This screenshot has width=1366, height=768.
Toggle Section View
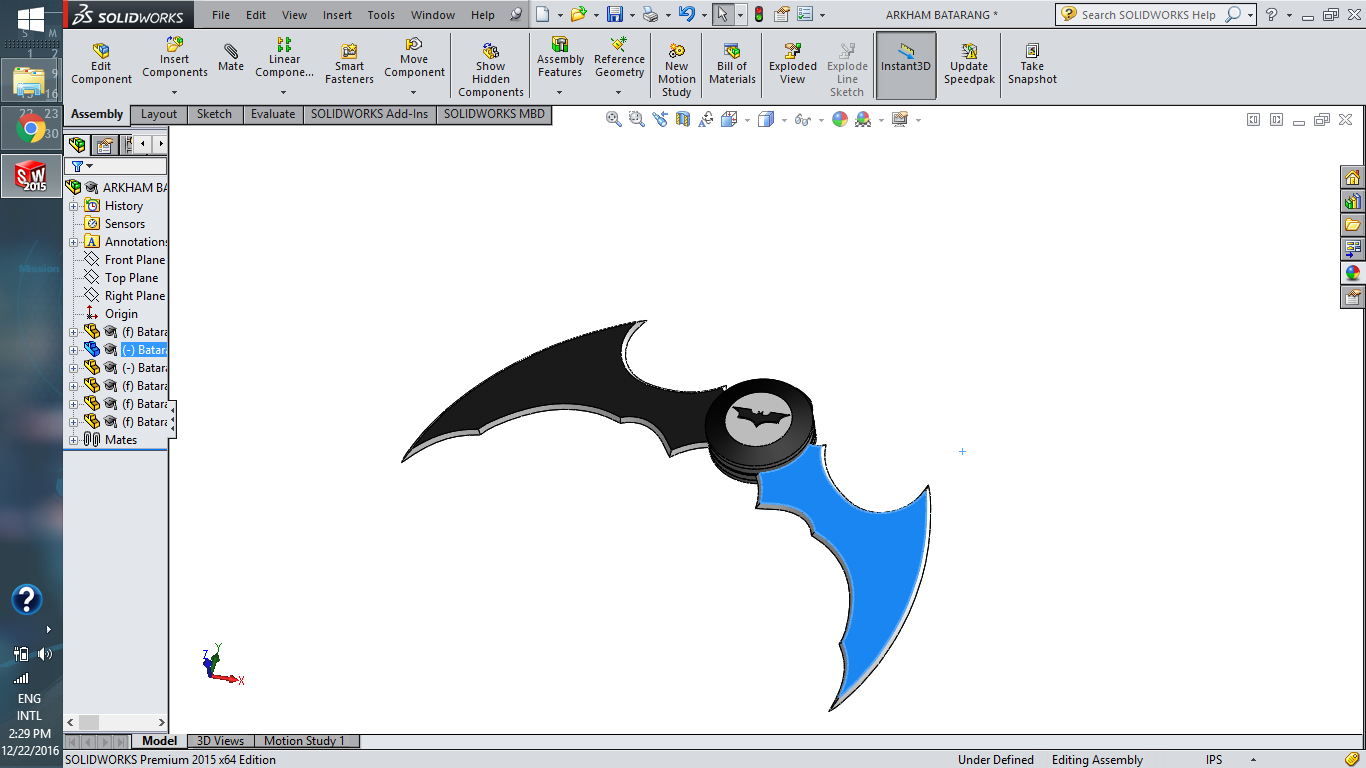point(683,119)
